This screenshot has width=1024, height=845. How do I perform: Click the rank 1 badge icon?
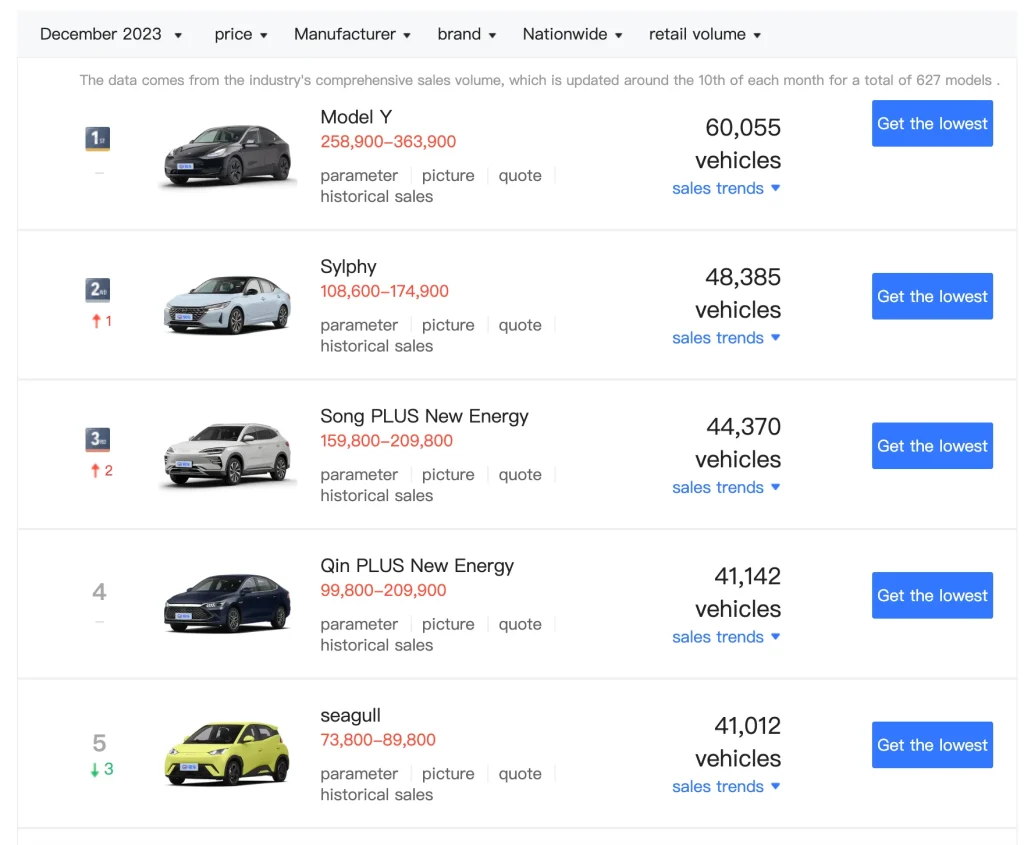pos(97,139)
